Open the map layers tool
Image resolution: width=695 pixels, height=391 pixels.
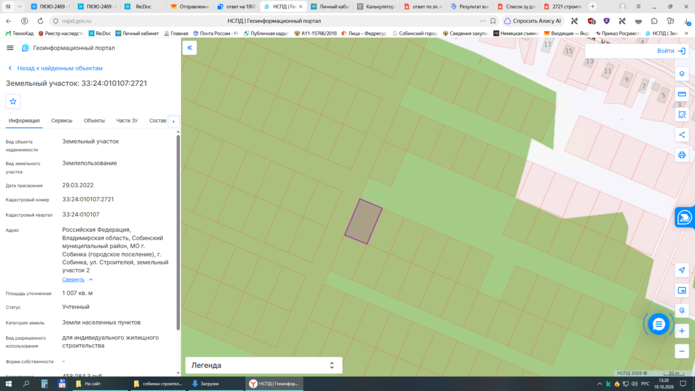(x=682, y=74)
